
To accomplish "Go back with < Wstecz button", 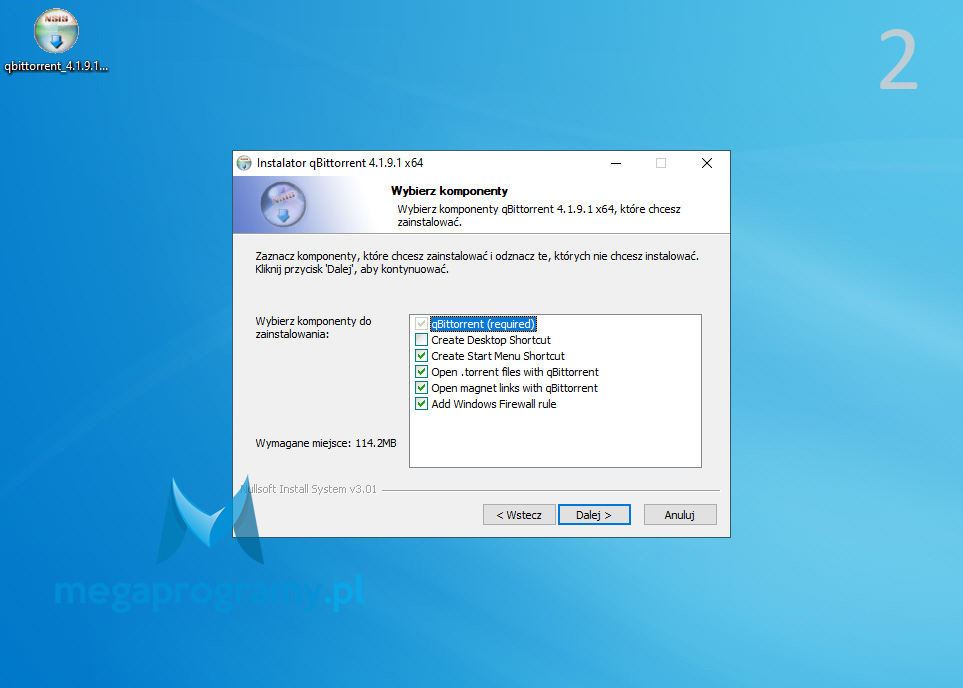I will (x=519, y=515).
